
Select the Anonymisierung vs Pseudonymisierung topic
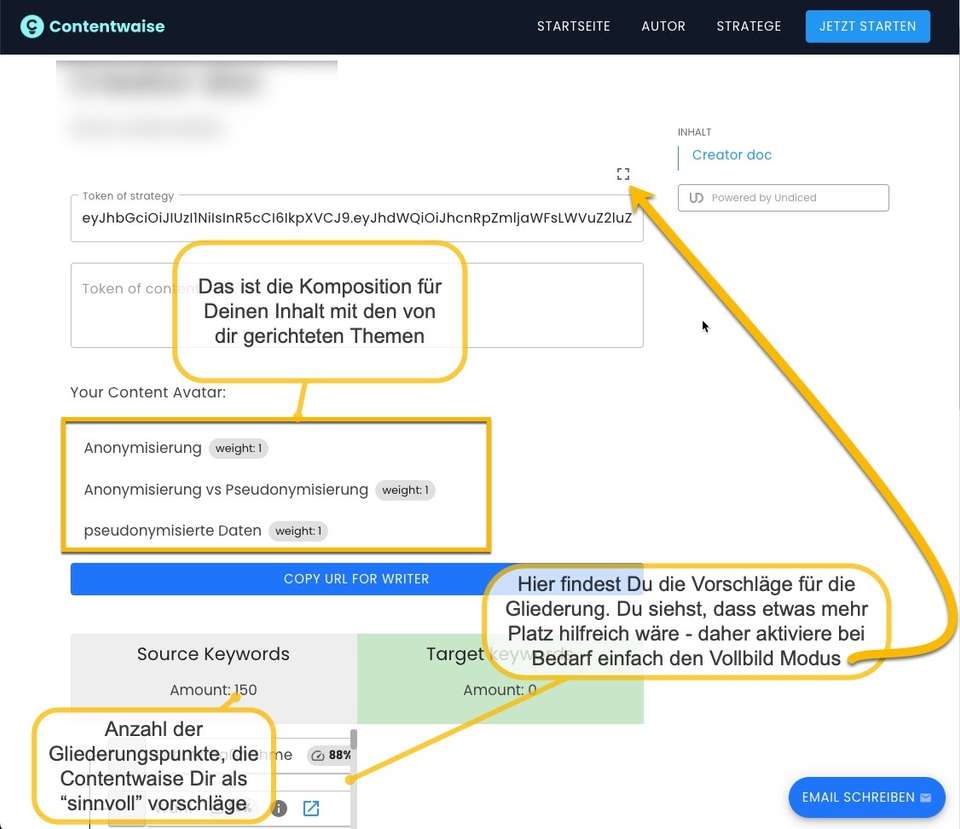click(x=226, y=490)
